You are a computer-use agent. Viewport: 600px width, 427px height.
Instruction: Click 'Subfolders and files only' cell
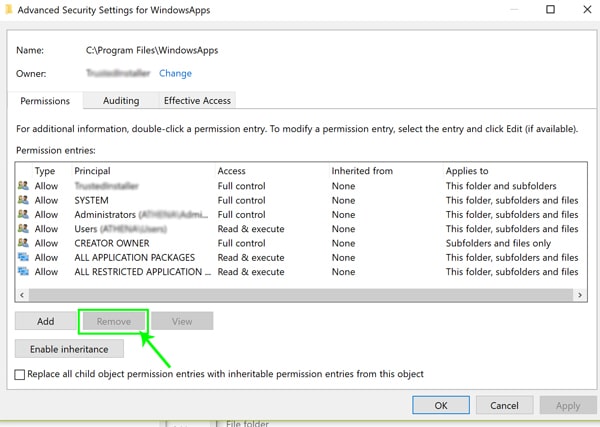[x=498, y=243]
